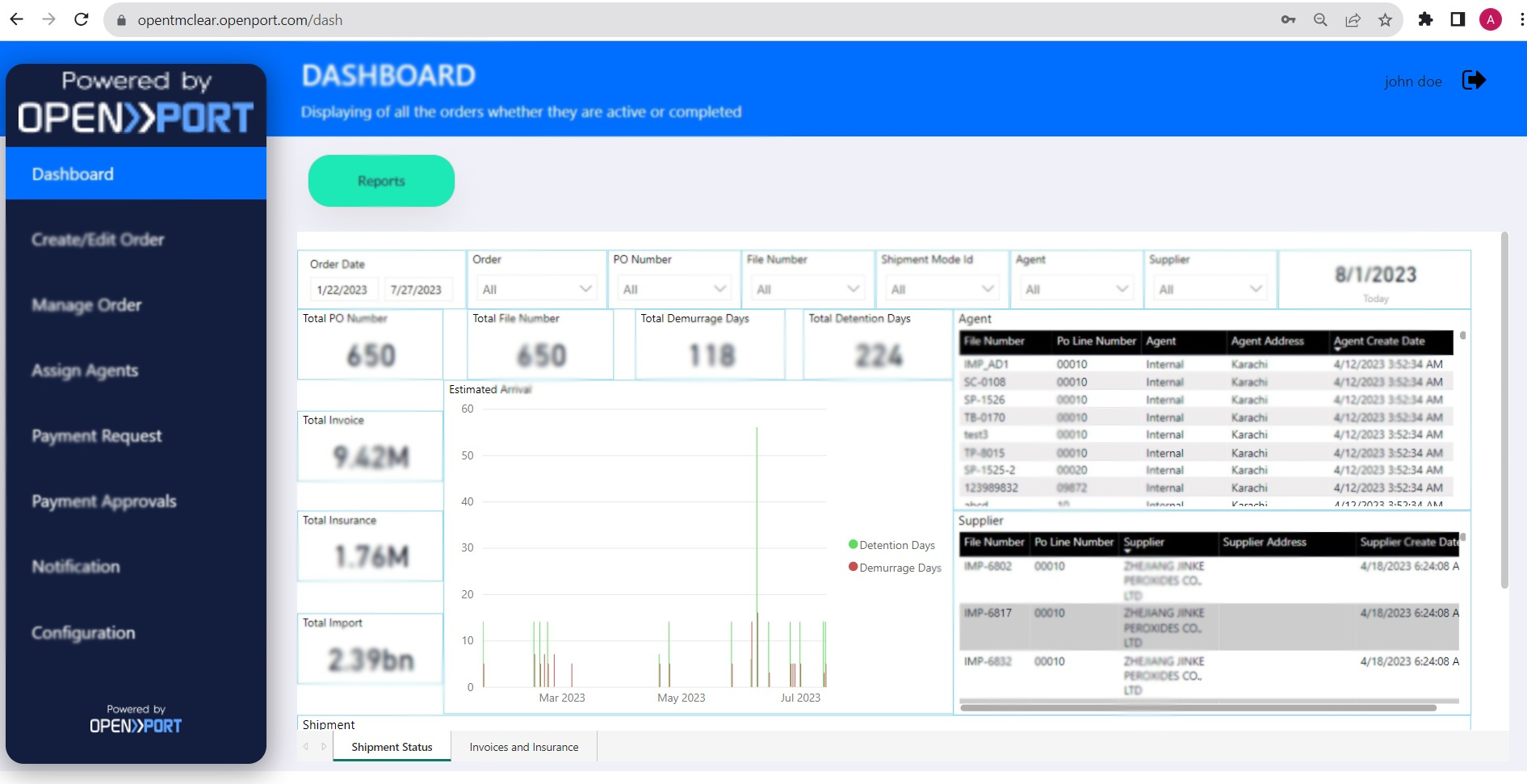The height and width of the screenshot is (784, 1527).
Task: Select IMP-6832 supplier row
Action: coord(1209,675)
